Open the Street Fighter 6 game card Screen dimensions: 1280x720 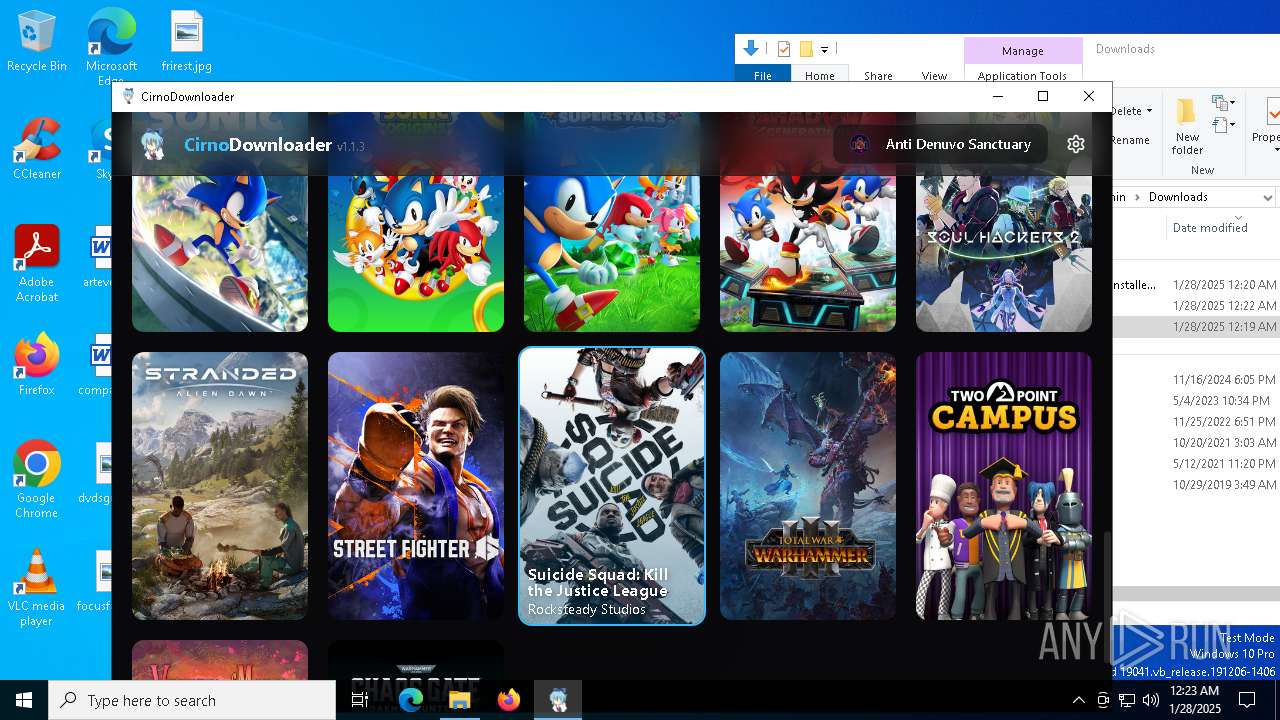[x=416, y=486]
